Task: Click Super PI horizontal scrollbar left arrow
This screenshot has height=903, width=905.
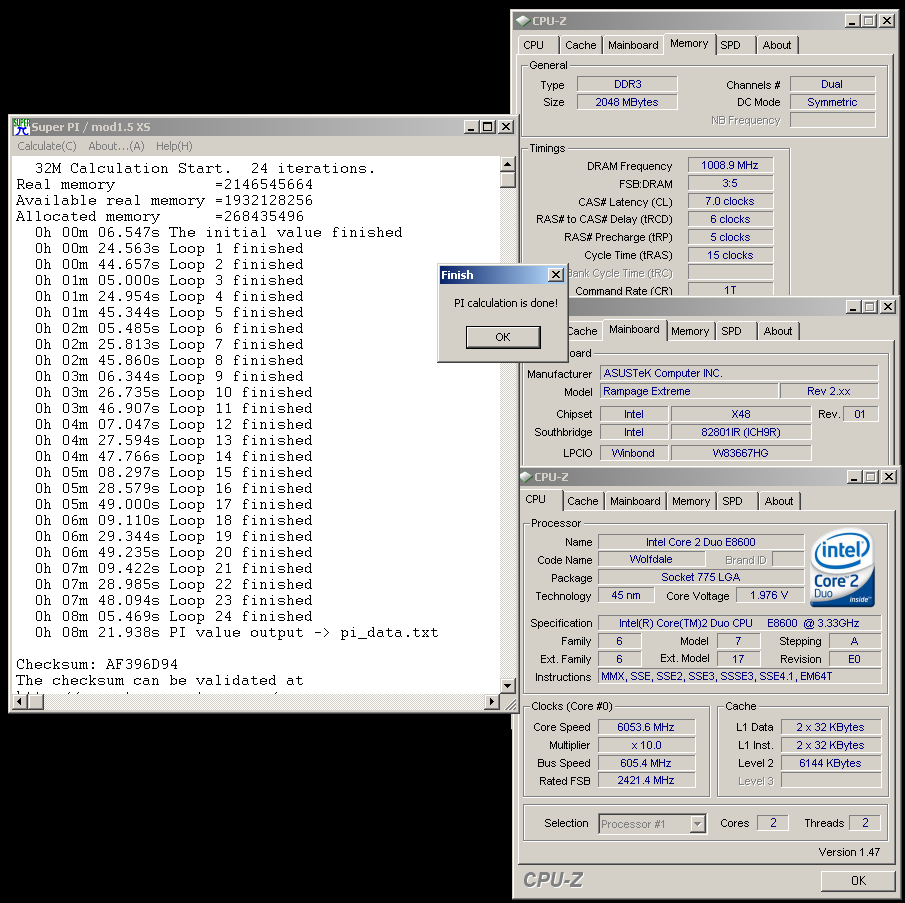Action: (x=20, y=702)
